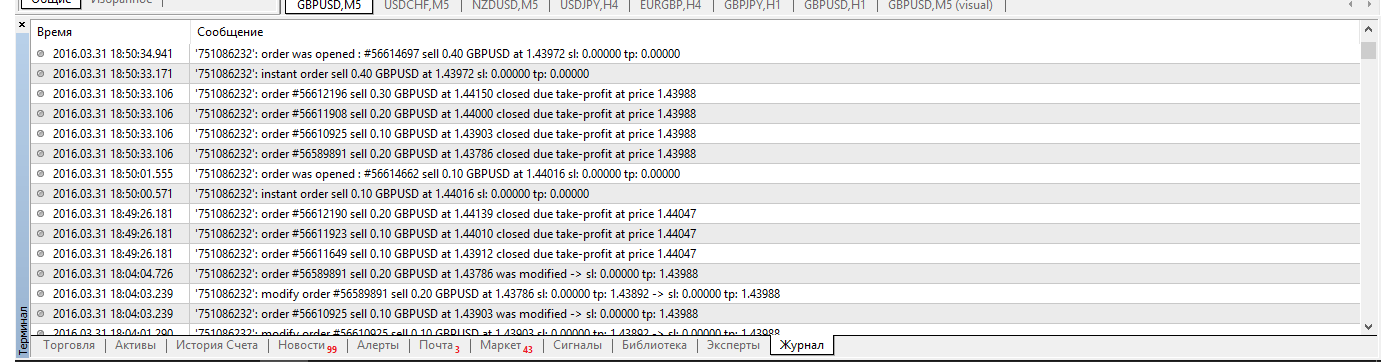This screenshot has height=362, width=1381.
Task: Open the Активы tab
Action: click(x=136, y=346)
